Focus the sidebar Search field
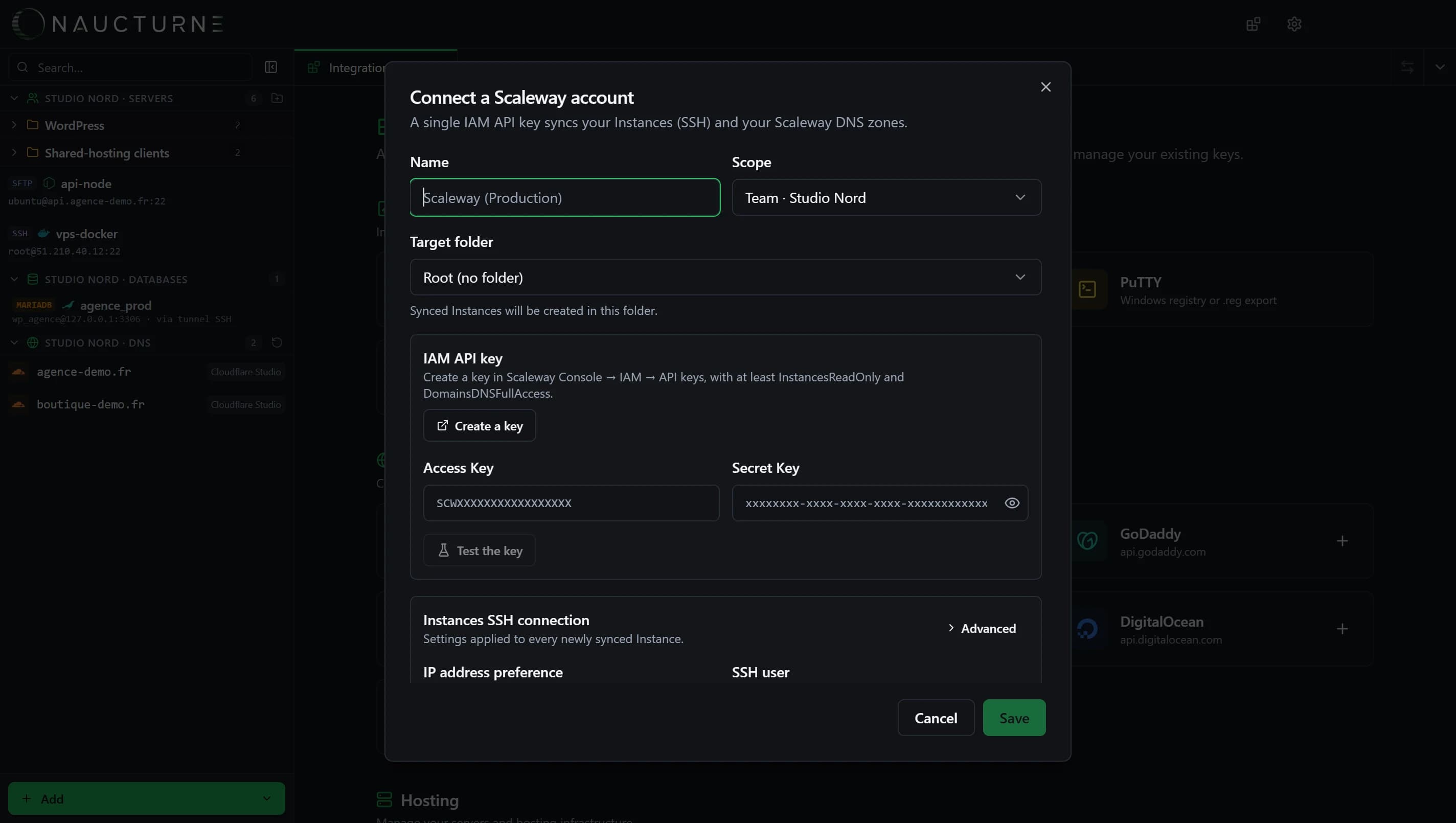Viewport: 1456px width, 823px height. (130, 67)
